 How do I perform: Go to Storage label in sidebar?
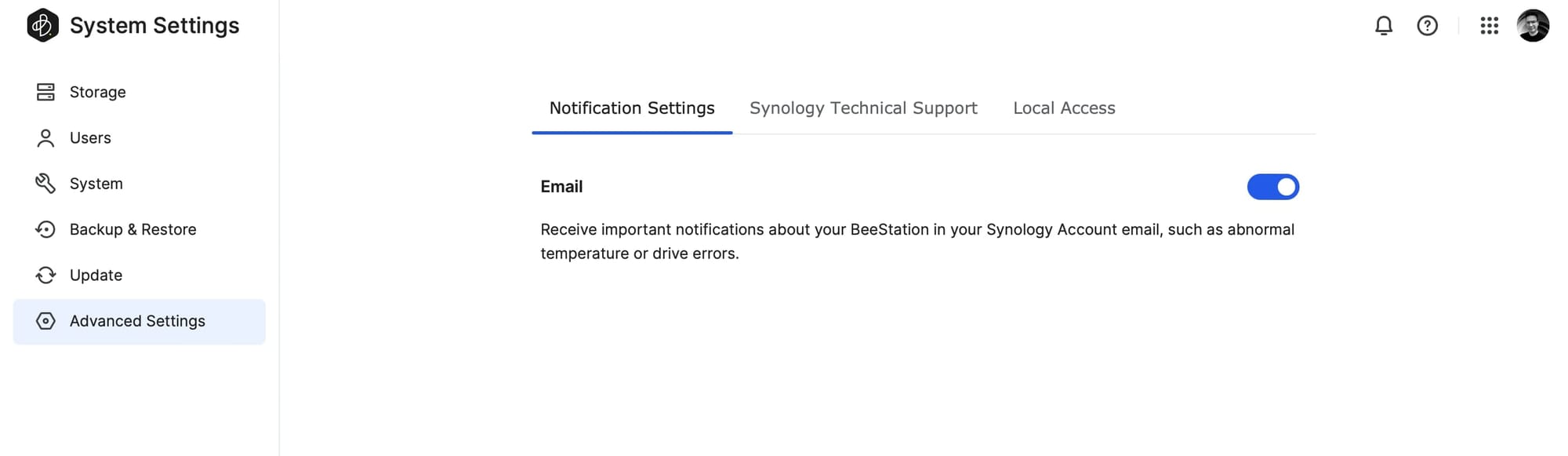tap(98, 92)
